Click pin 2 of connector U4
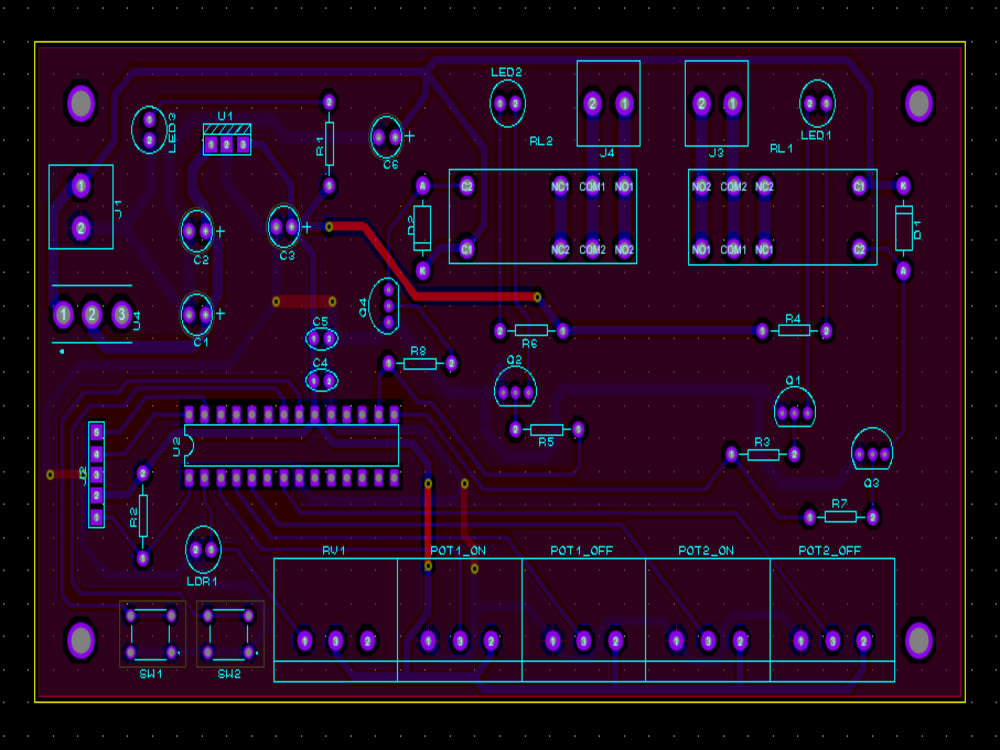This screenshot has height=750, width=1000. (93, 316)
